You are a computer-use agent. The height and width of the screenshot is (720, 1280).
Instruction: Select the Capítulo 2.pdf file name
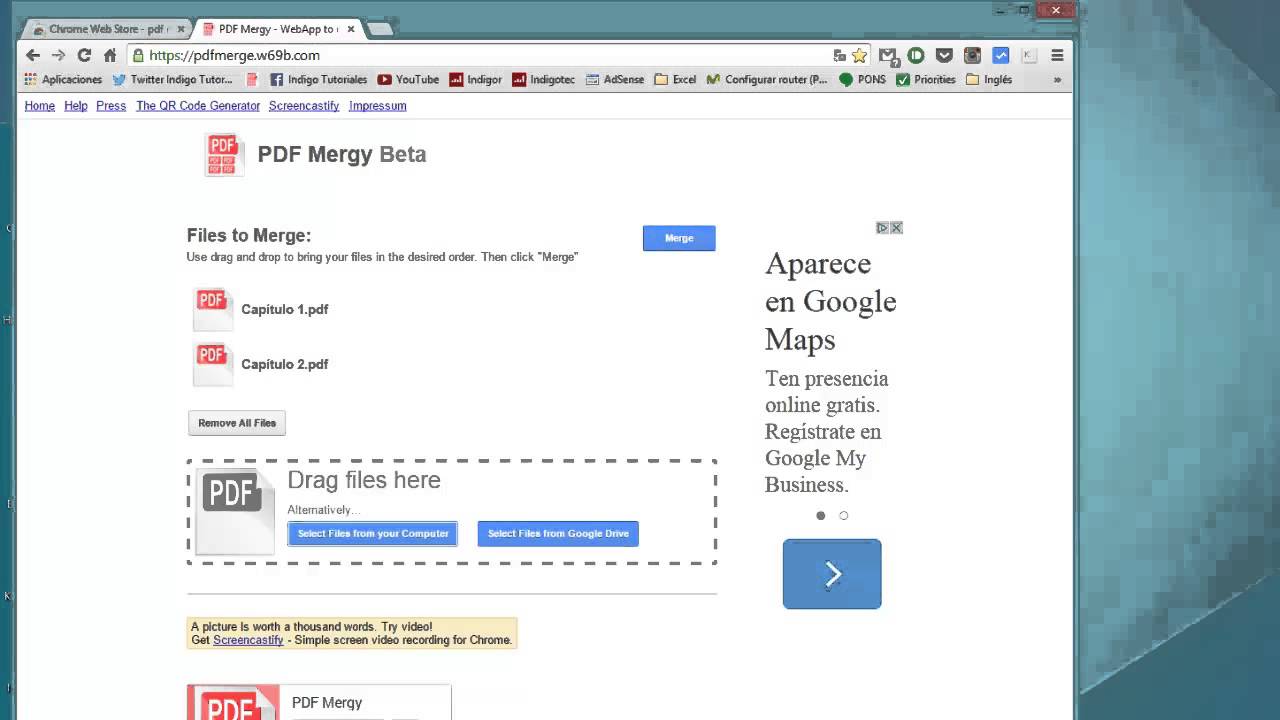click(x=285, y=365)
